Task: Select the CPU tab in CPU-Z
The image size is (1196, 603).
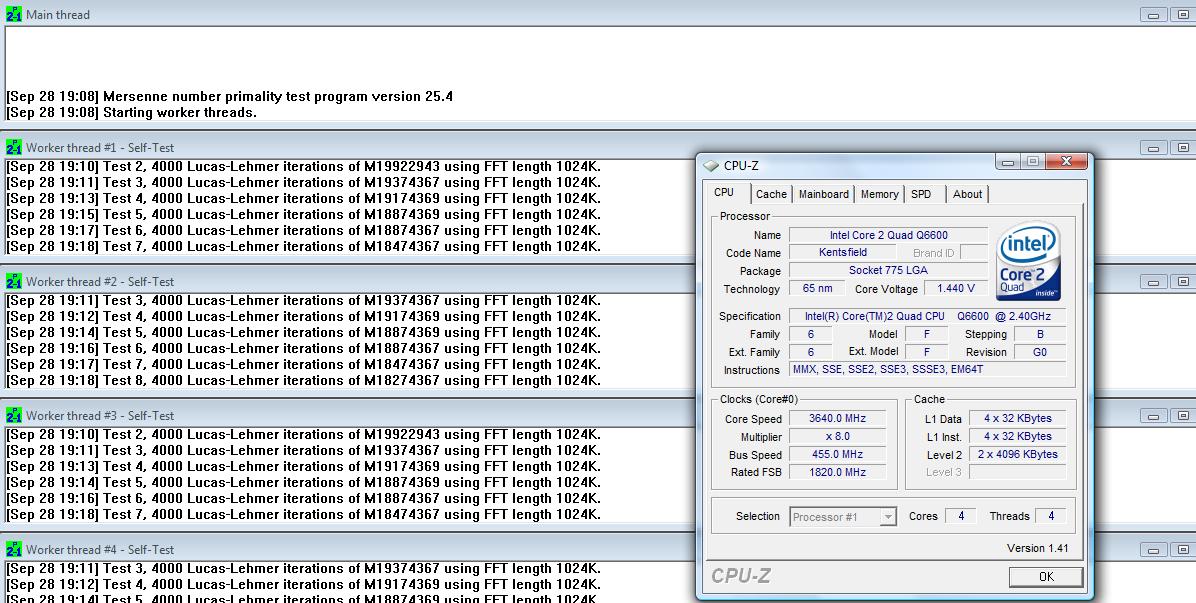Action: (724, 193)
